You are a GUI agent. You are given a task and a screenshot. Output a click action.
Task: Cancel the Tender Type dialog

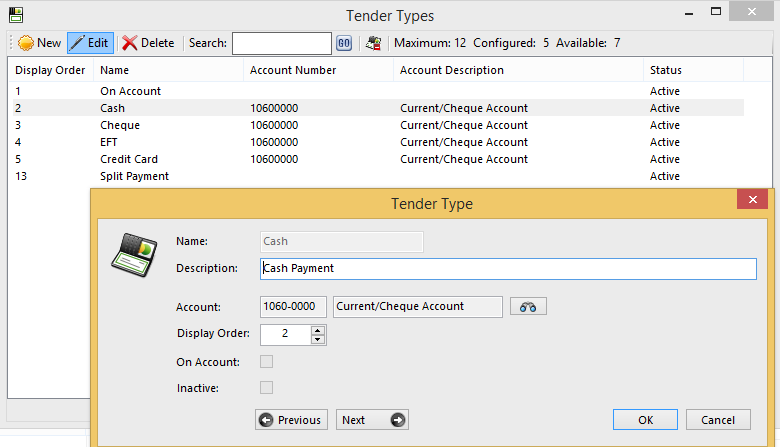tap(718, 420)
